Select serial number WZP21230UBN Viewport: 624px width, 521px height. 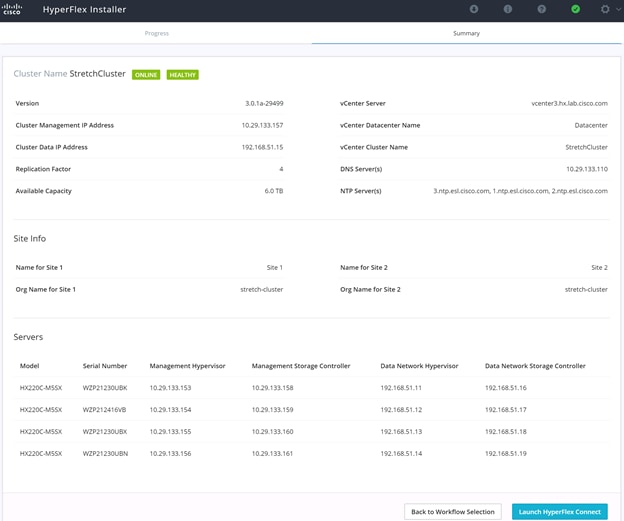click(x=105, y=453)
